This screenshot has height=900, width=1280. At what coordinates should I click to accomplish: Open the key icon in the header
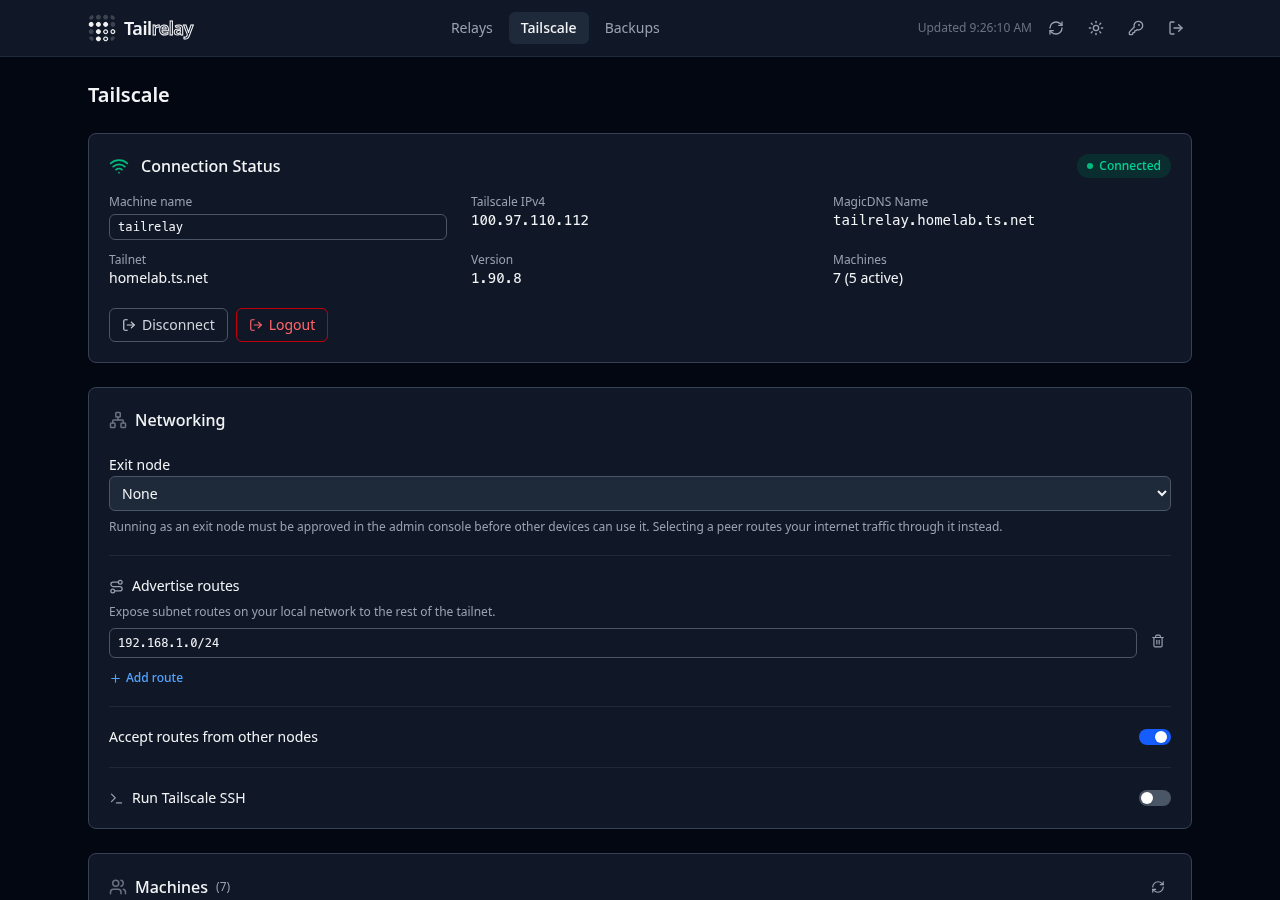(x=1136, y=28)
